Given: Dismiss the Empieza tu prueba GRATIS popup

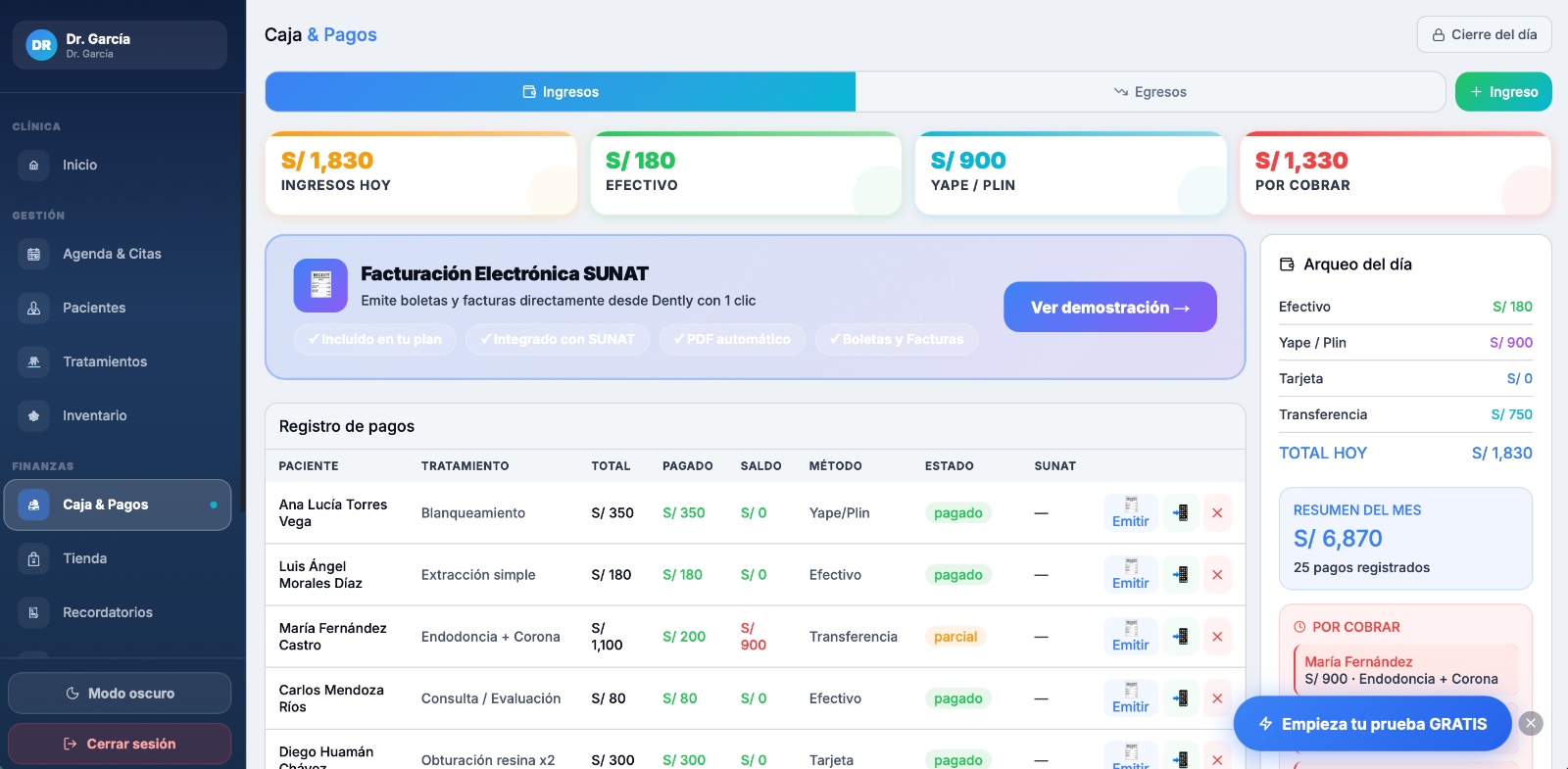Looking at the screenshot, I should click(1531, 724).
